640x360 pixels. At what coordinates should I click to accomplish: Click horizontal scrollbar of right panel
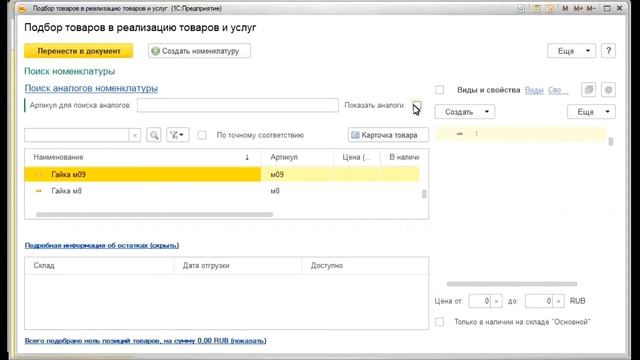coord(512,284)
